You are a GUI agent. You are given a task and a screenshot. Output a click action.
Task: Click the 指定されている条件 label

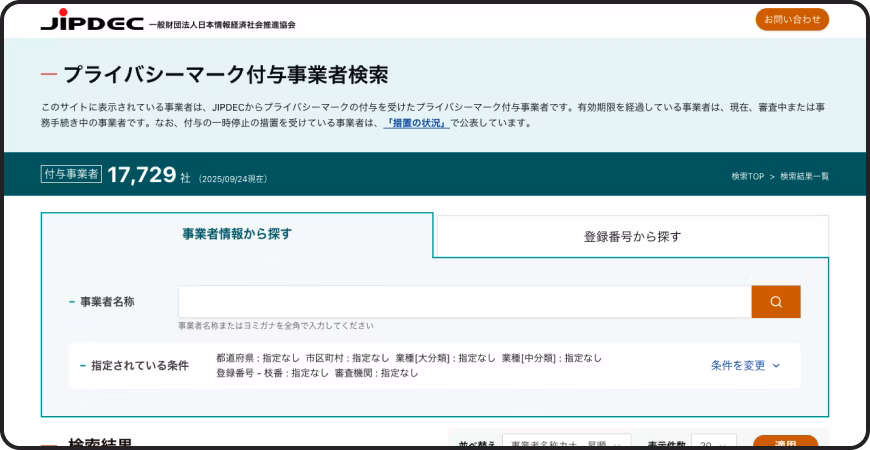pyautogui.click(x=140, y=366)
